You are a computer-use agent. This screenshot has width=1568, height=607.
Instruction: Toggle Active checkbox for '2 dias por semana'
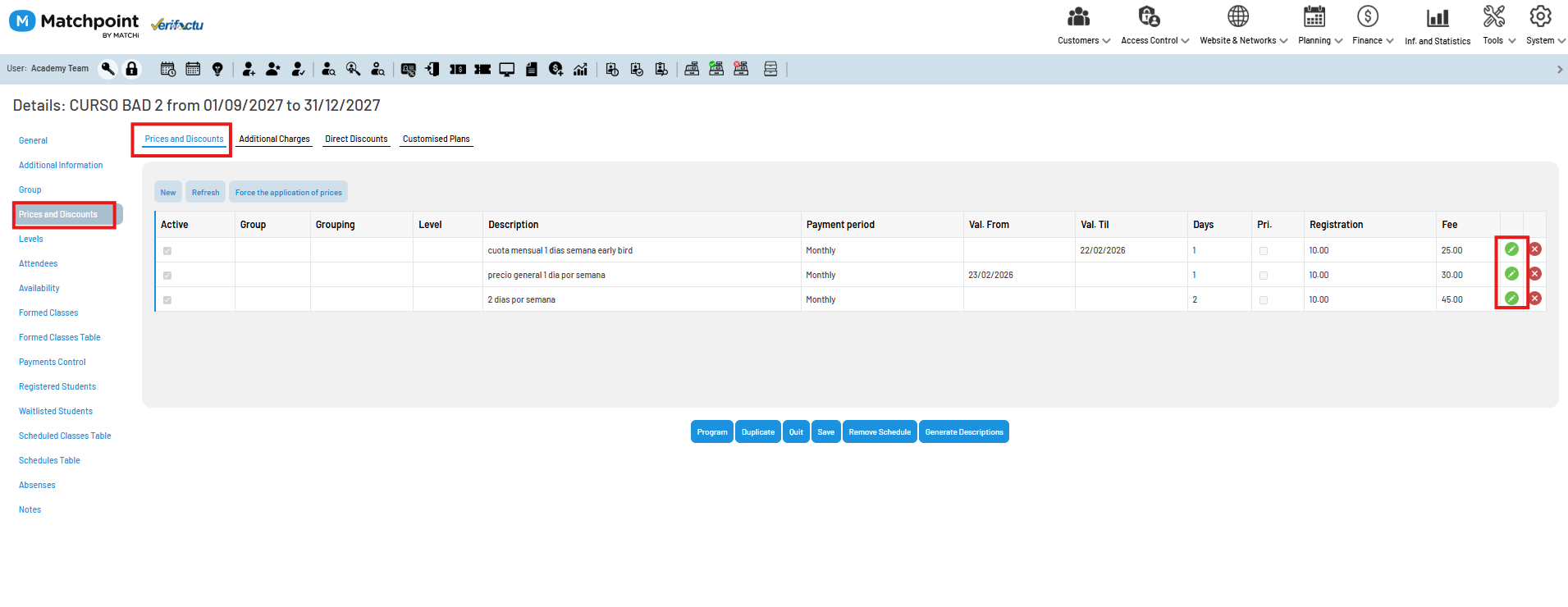click(x=167, y=300)
